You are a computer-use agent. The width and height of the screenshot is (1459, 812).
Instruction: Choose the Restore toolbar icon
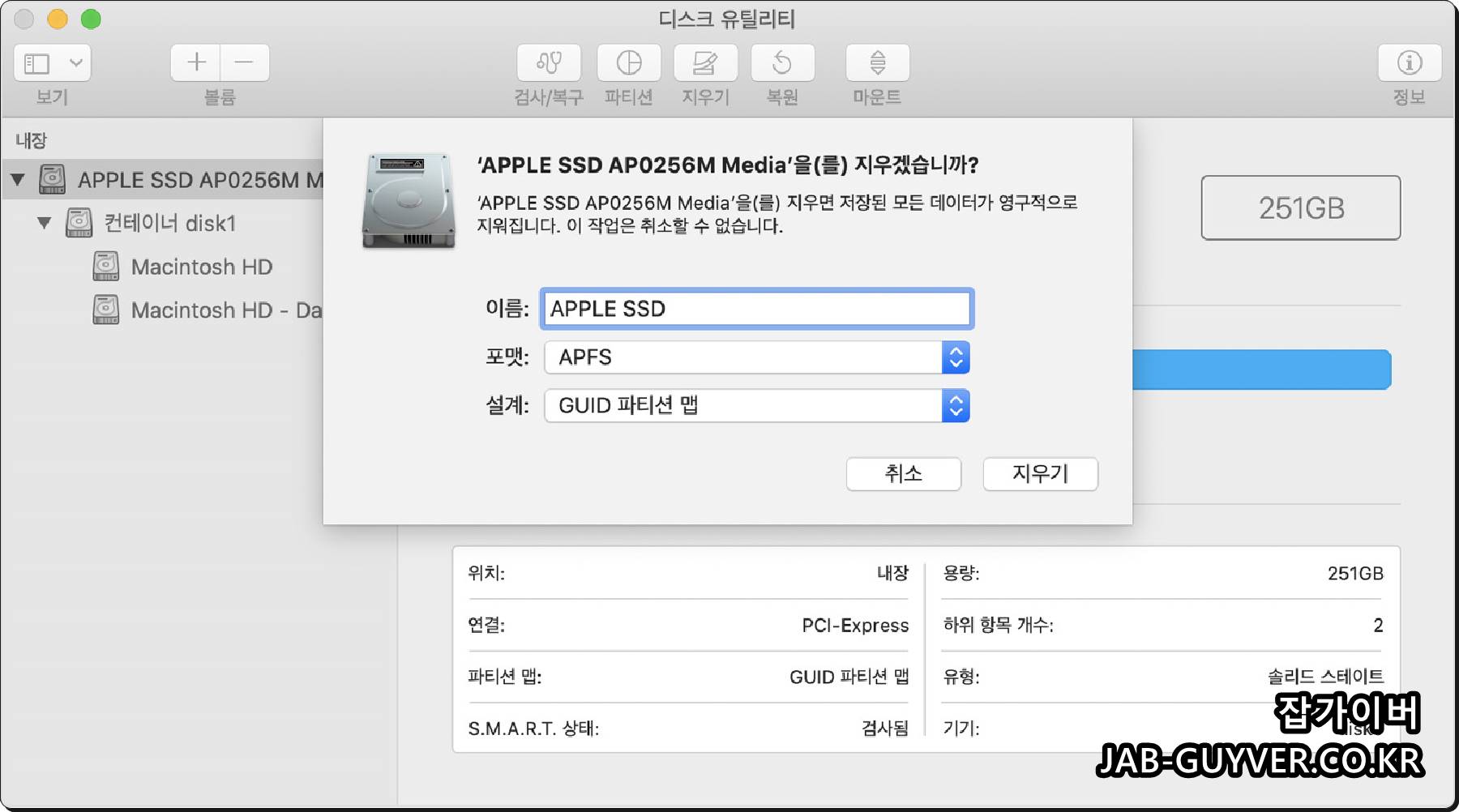pyautogui.click(x=782, y=62)
